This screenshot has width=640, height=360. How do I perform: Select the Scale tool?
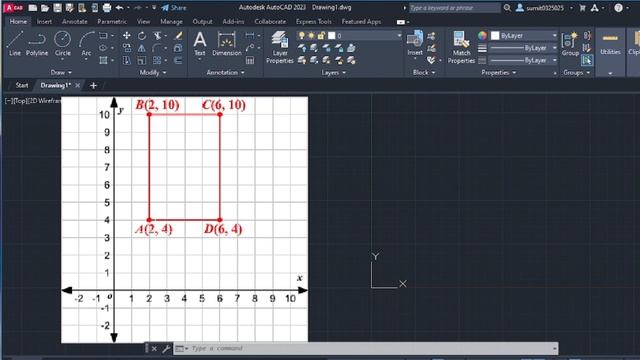click(142, 60)
